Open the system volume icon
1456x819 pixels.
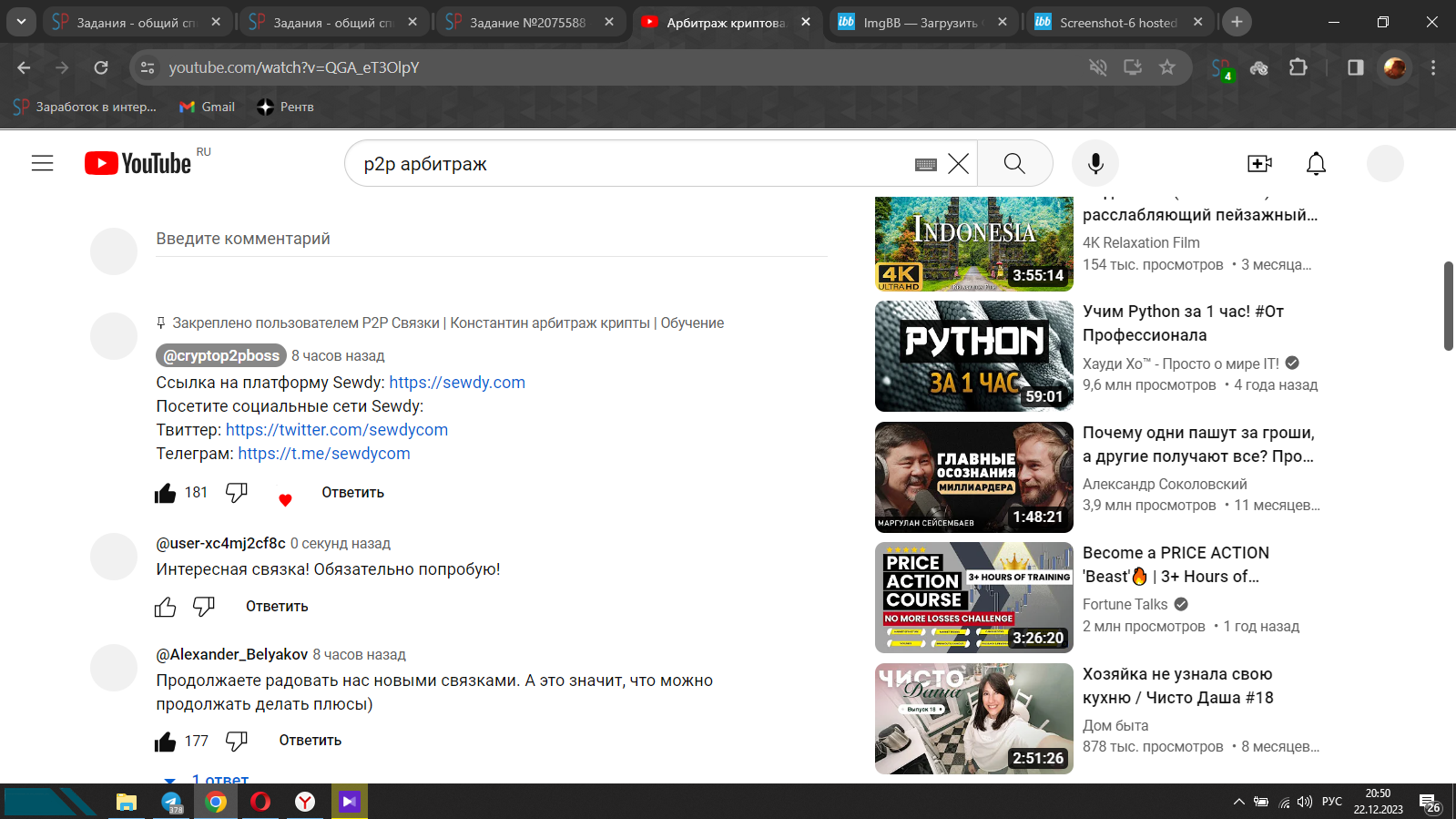click(x=1305, y=802)
